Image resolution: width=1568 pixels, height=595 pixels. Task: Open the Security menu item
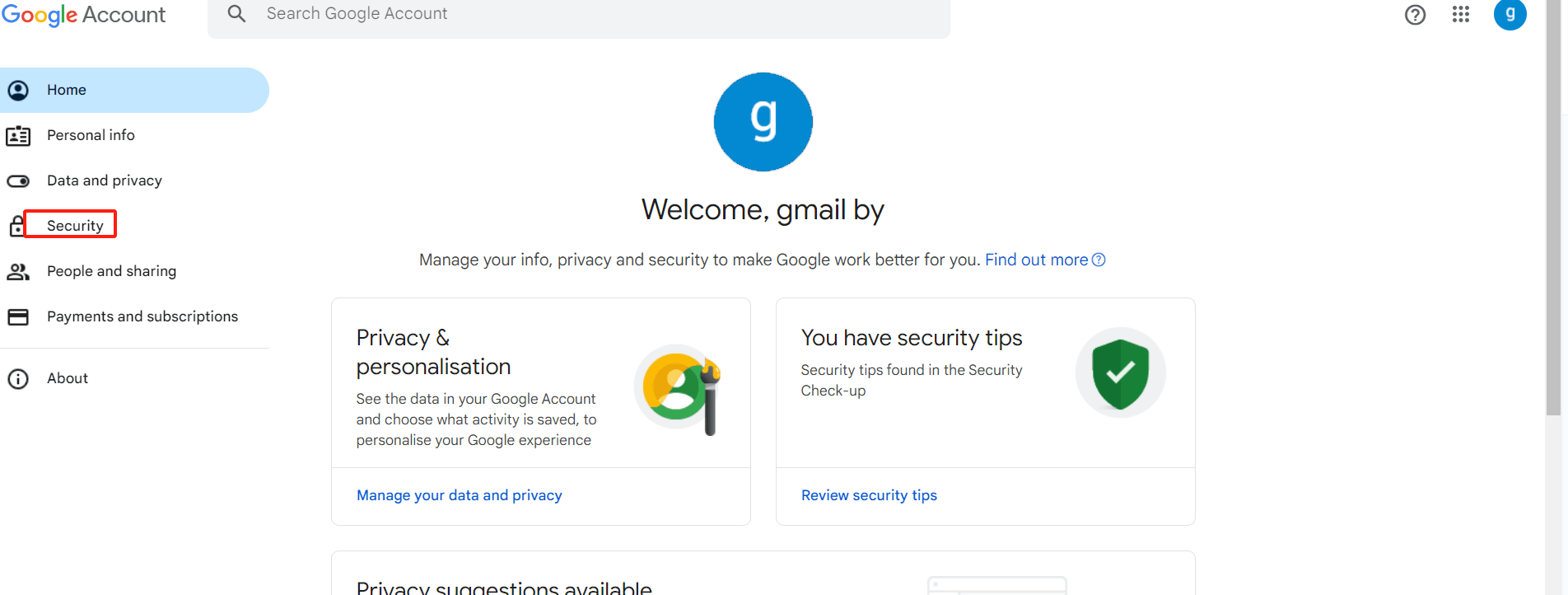point(75,226)
